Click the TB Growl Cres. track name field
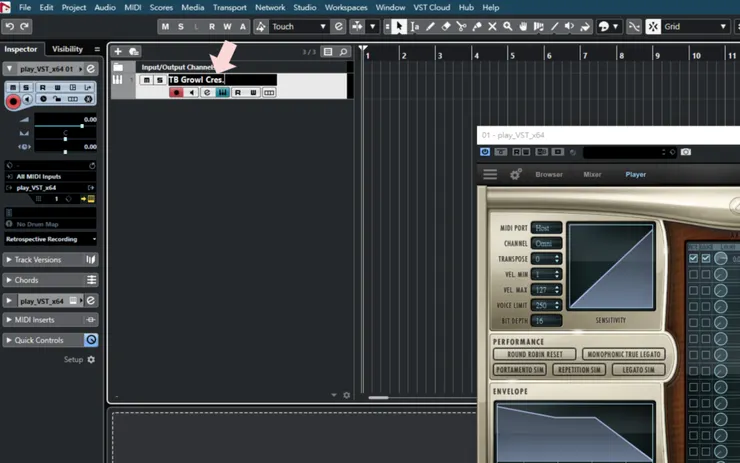Image resolution: width=740 pixels, height=463 pixels. tap(222, 80)
